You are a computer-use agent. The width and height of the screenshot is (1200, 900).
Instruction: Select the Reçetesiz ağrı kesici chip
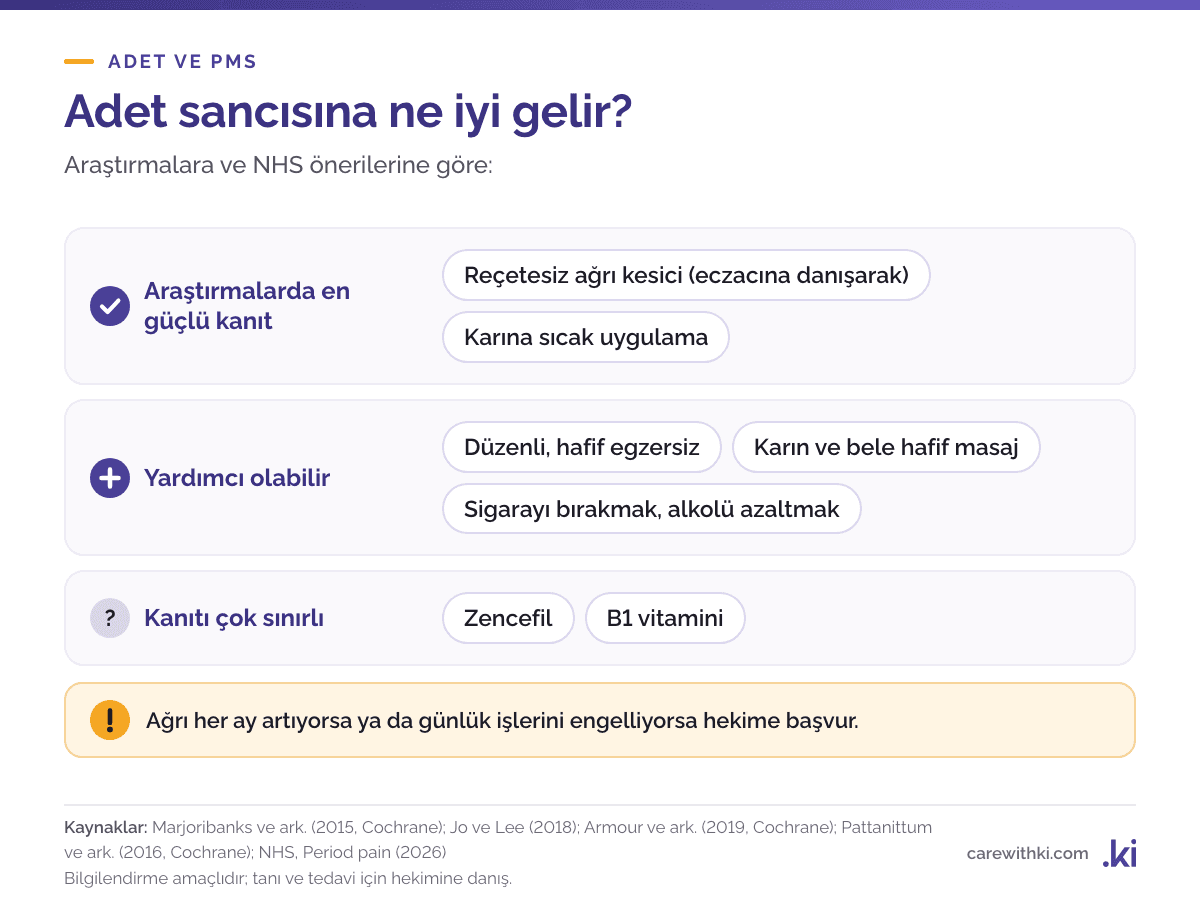click(x=686, y=275)
